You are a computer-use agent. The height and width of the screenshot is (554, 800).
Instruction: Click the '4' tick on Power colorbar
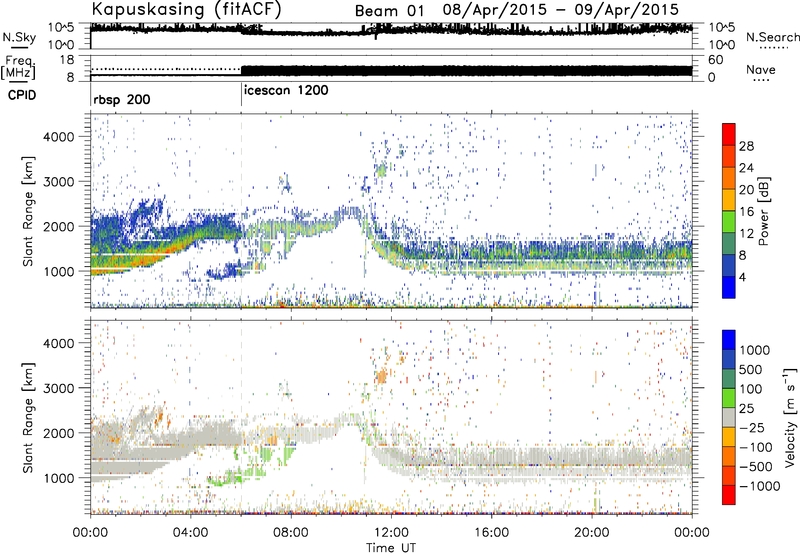(x=742, y=277)
